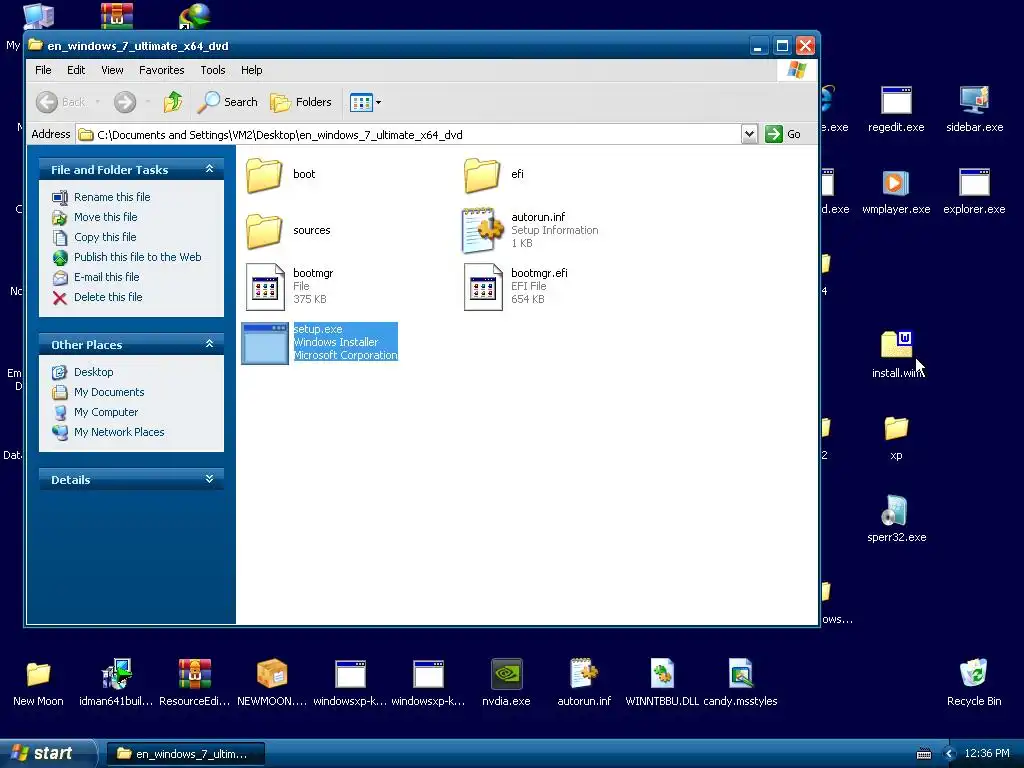Click in the Address path field
The image size is (1024, 768).
409,135
